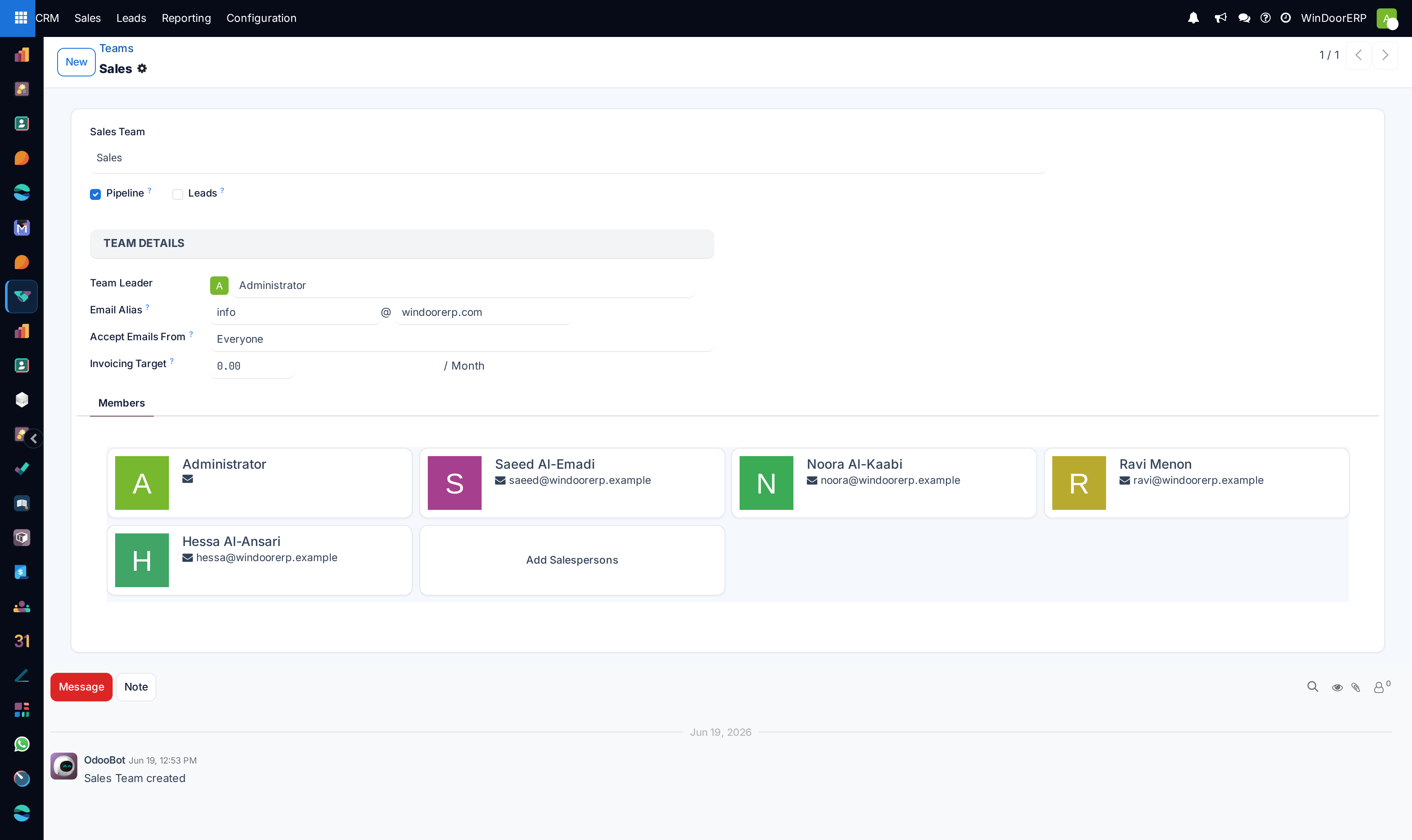Collapse the app sidebar with chevron
This screenshot has width=1412, height=840.
coord(34,438)
